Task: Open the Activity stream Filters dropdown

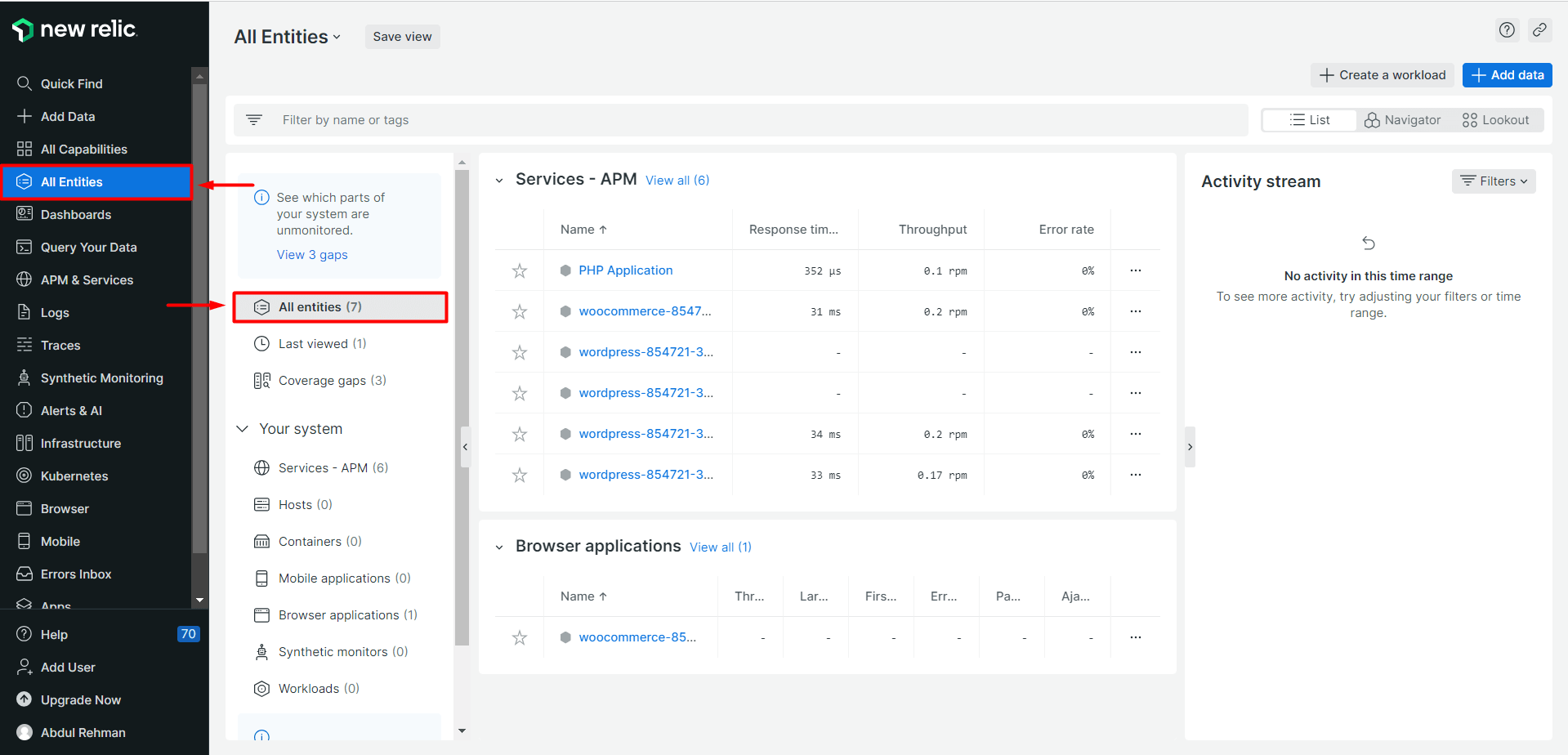Action: (x=1494, y=181)
